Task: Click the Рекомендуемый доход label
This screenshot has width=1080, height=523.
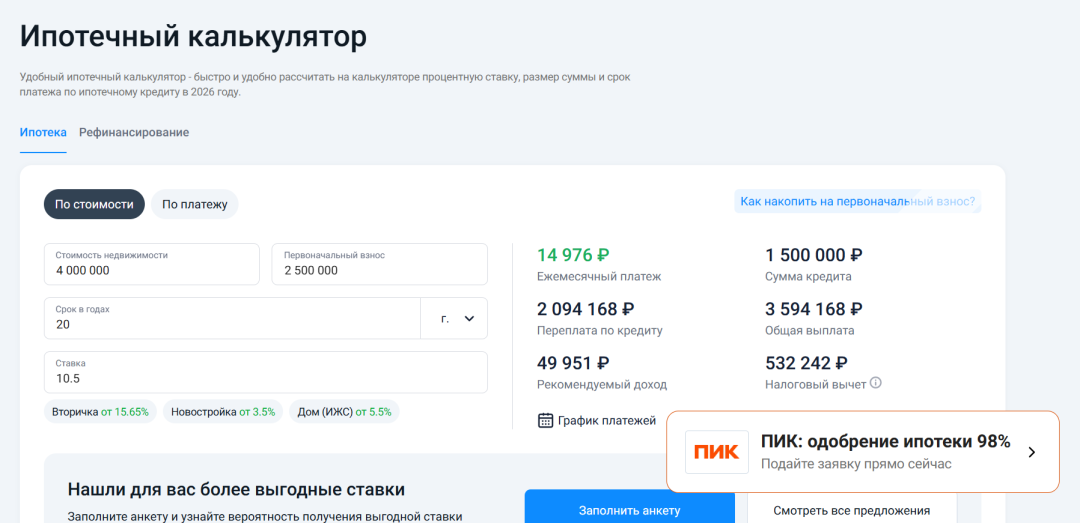Action: pyautogui.click(x=602, y=384)
